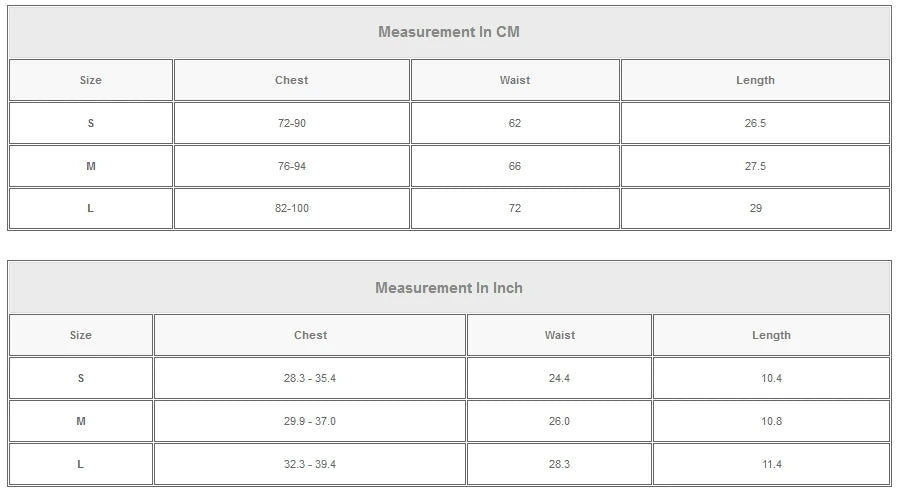Click size S row label in CM table
Image resolution: width=897 pixels, height=492 pixels.
click(91, 123)
